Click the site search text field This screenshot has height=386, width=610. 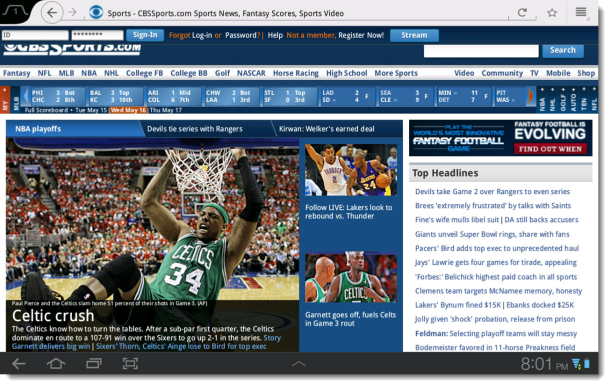tap(481, 50)
